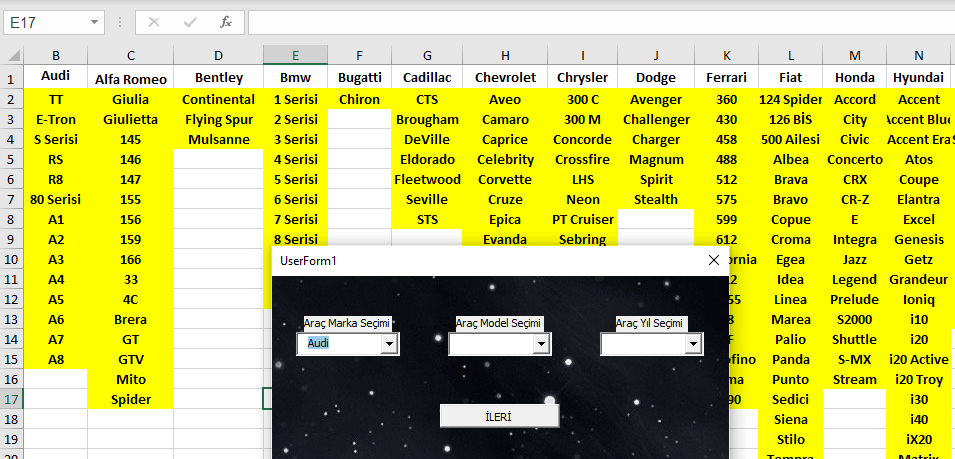Select column C header

tap(131, 55)
